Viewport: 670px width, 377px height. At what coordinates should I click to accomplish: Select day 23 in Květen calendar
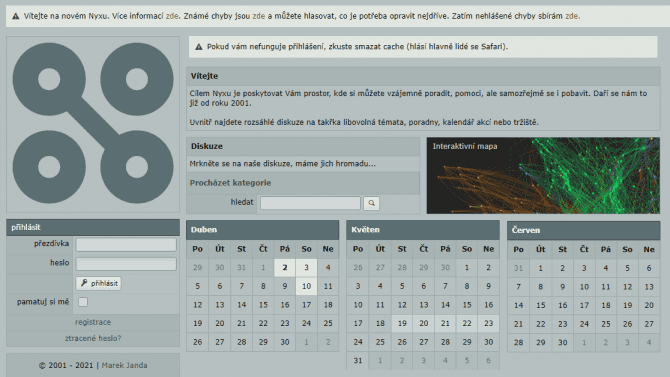[488, 324]
